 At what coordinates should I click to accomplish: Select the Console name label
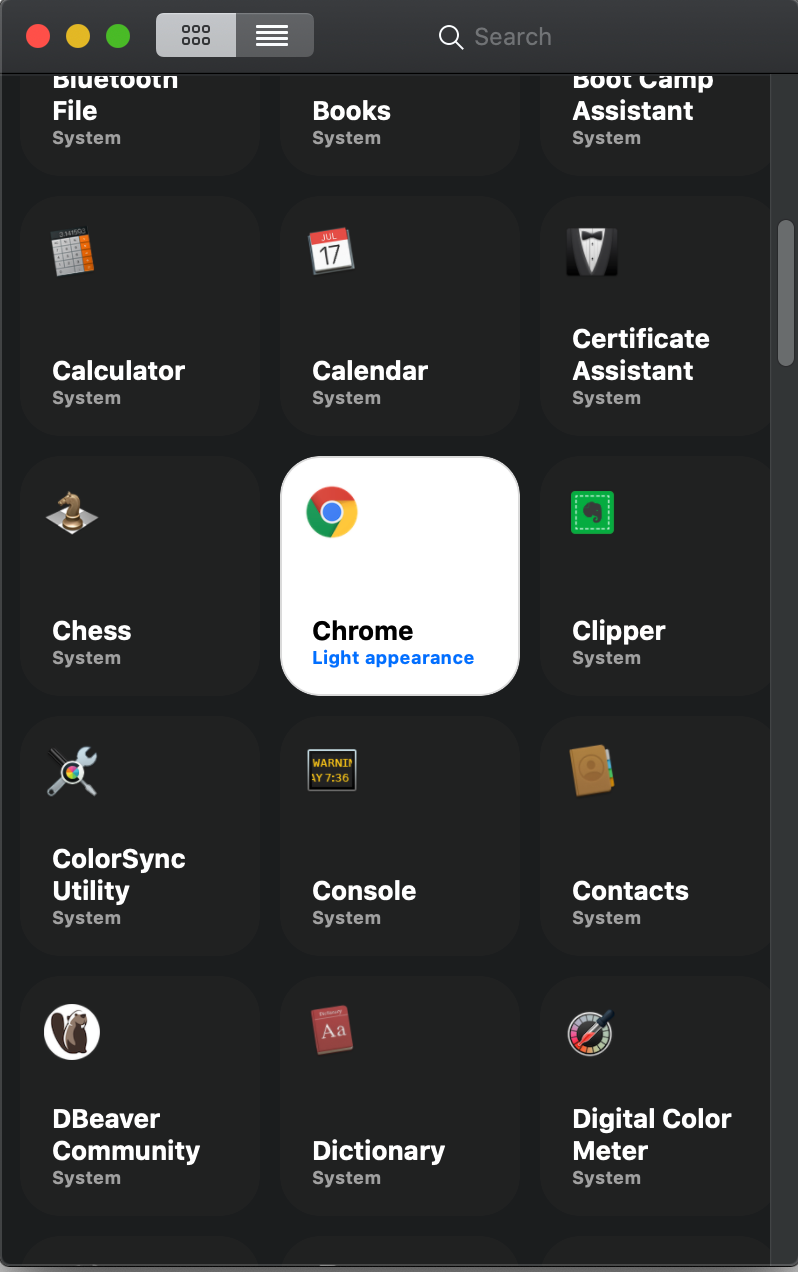(364, 891)
